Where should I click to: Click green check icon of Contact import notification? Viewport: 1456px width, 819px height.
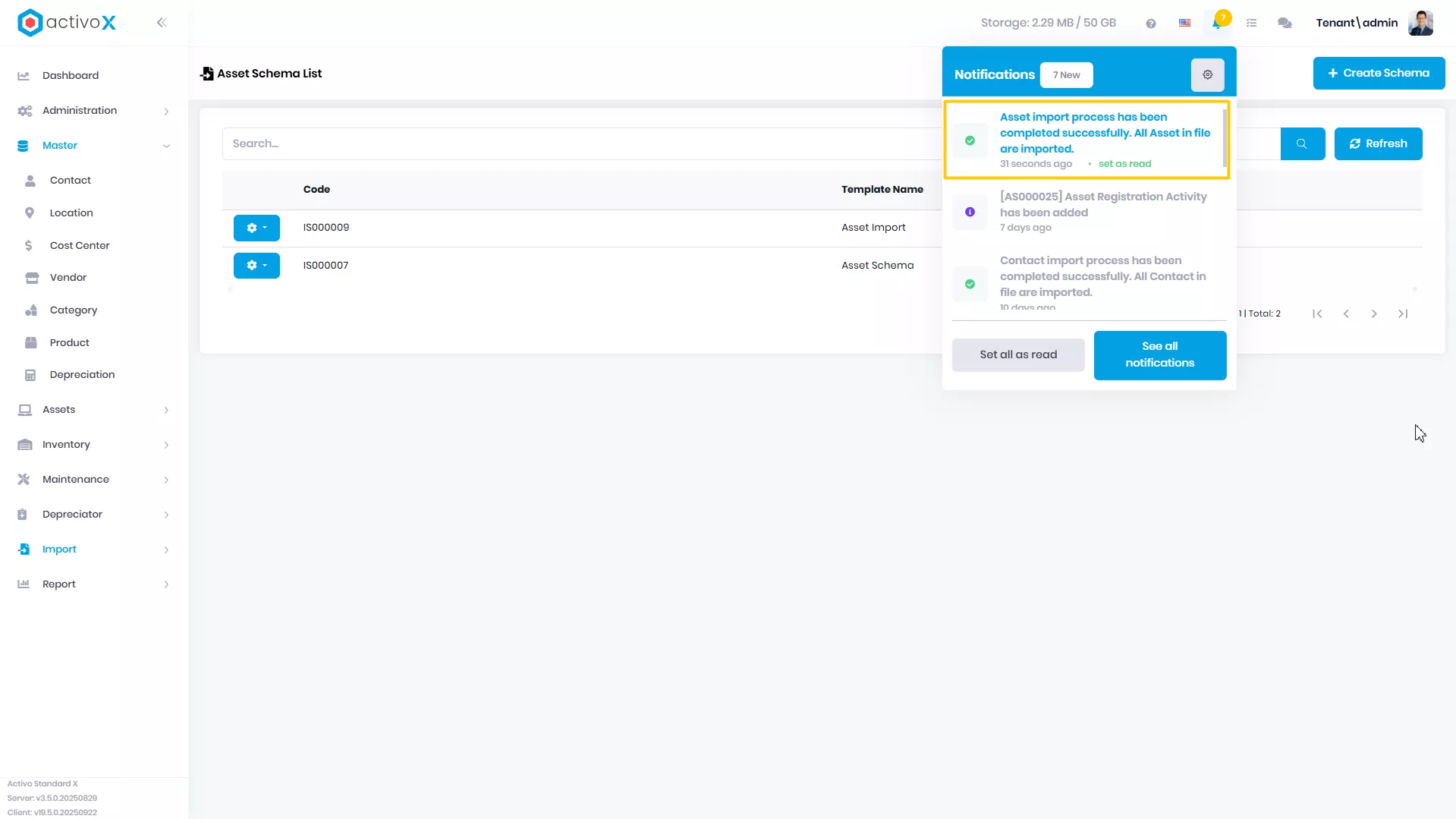pos(970,284)
